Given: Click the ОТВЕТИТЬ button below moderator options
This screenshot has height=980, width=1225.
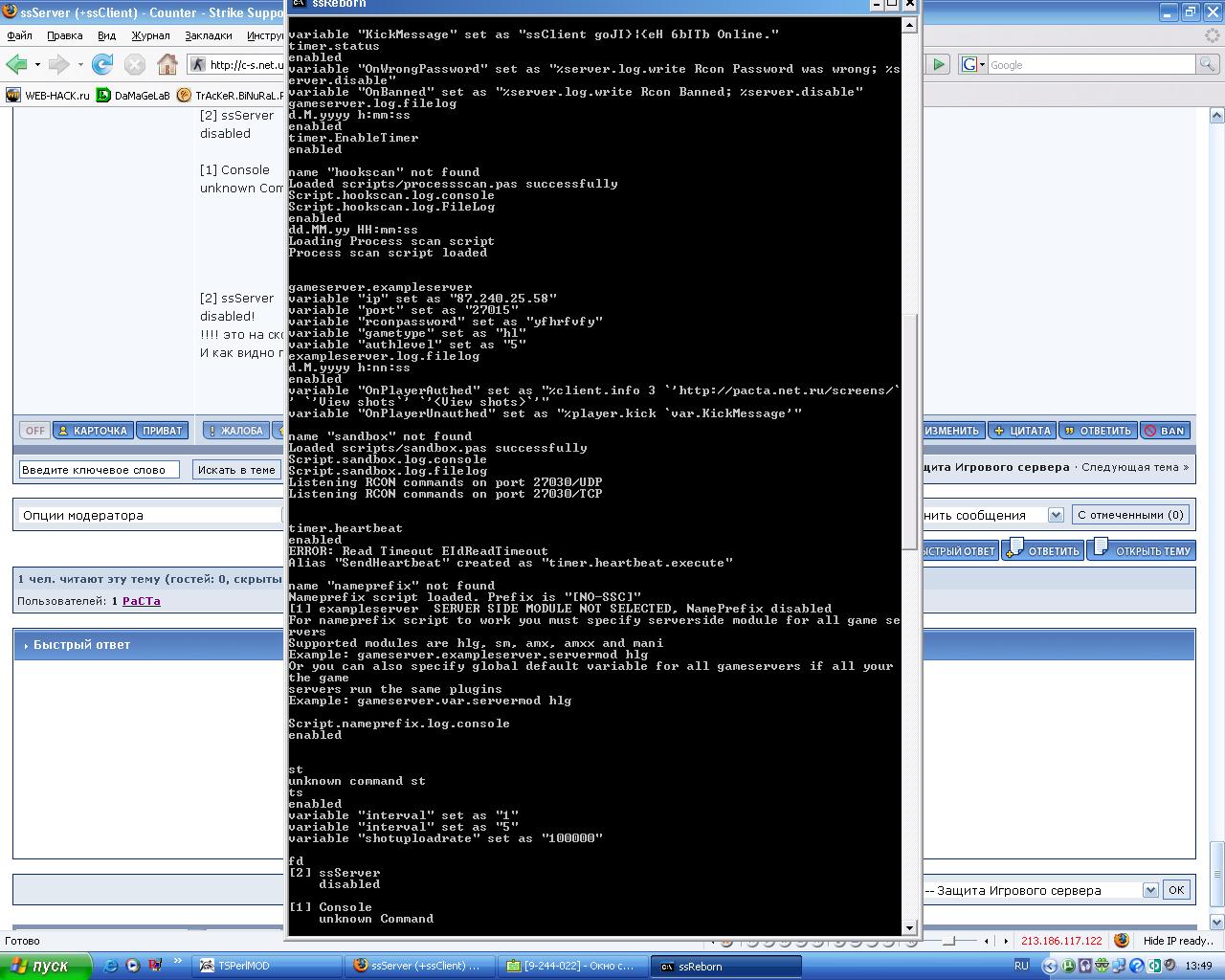Looking at the screenshot, I should (1042, 549).
